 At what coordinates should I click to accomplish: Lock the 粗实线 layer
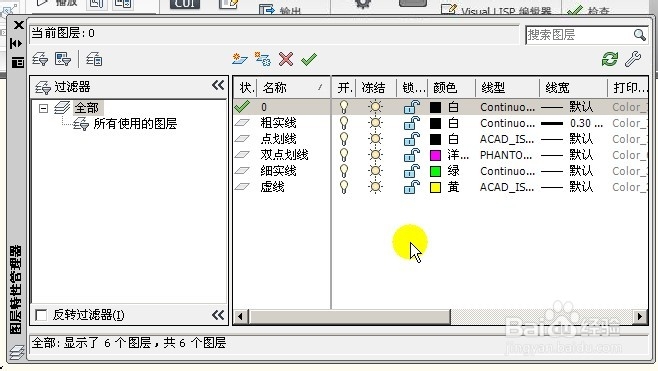[412, 123]
